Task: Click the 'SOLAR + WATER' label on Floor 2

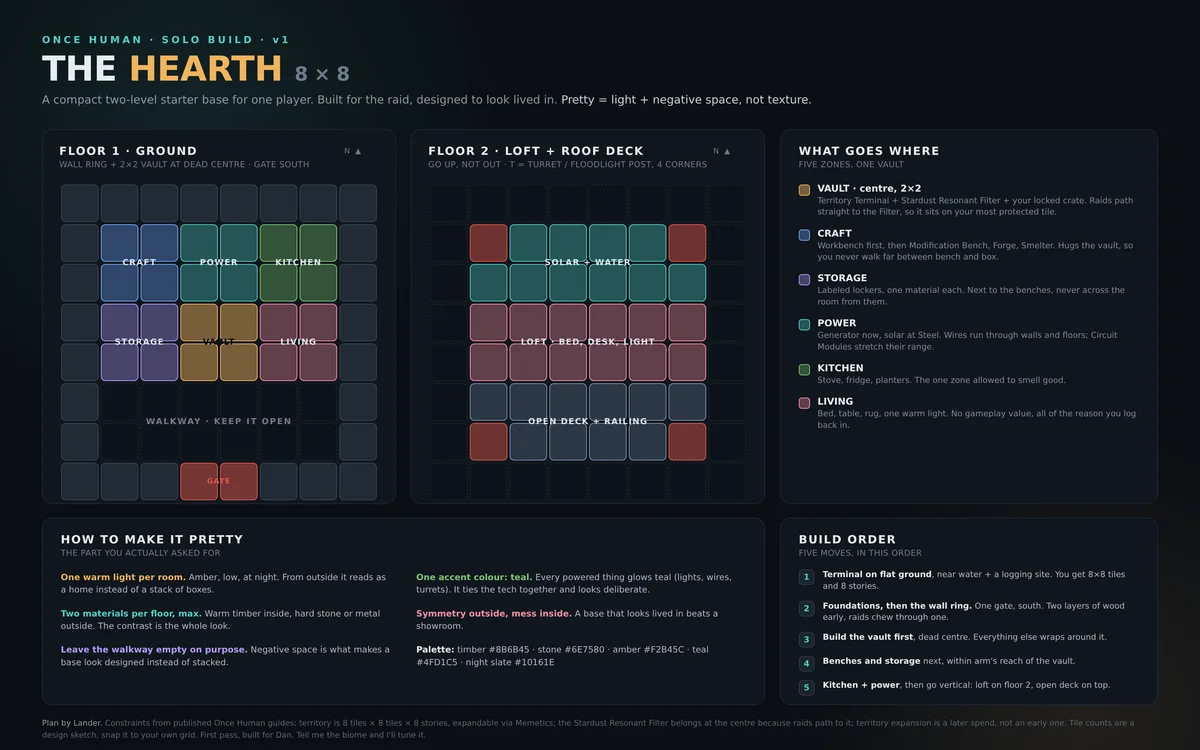Action: tap(588, 262)
